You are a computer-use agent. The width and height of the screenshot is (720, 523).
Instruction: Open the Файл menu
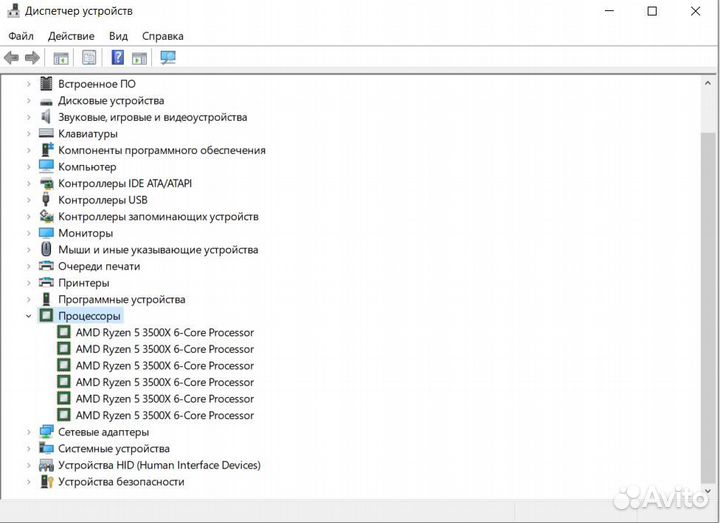click(21, 36)
